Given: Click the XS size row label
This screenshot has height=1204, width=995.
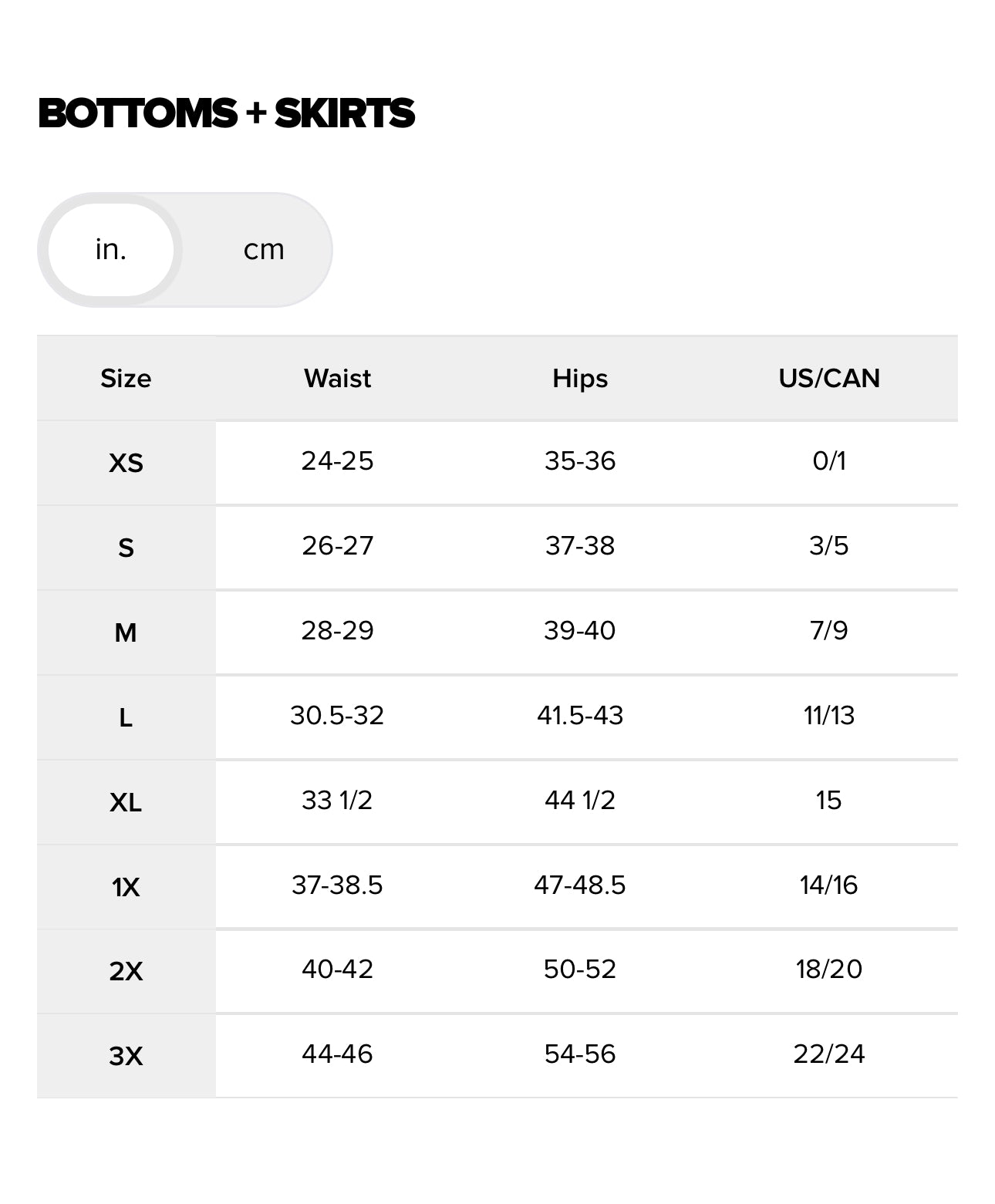Looking at the screenshot, I should [126, 463].
